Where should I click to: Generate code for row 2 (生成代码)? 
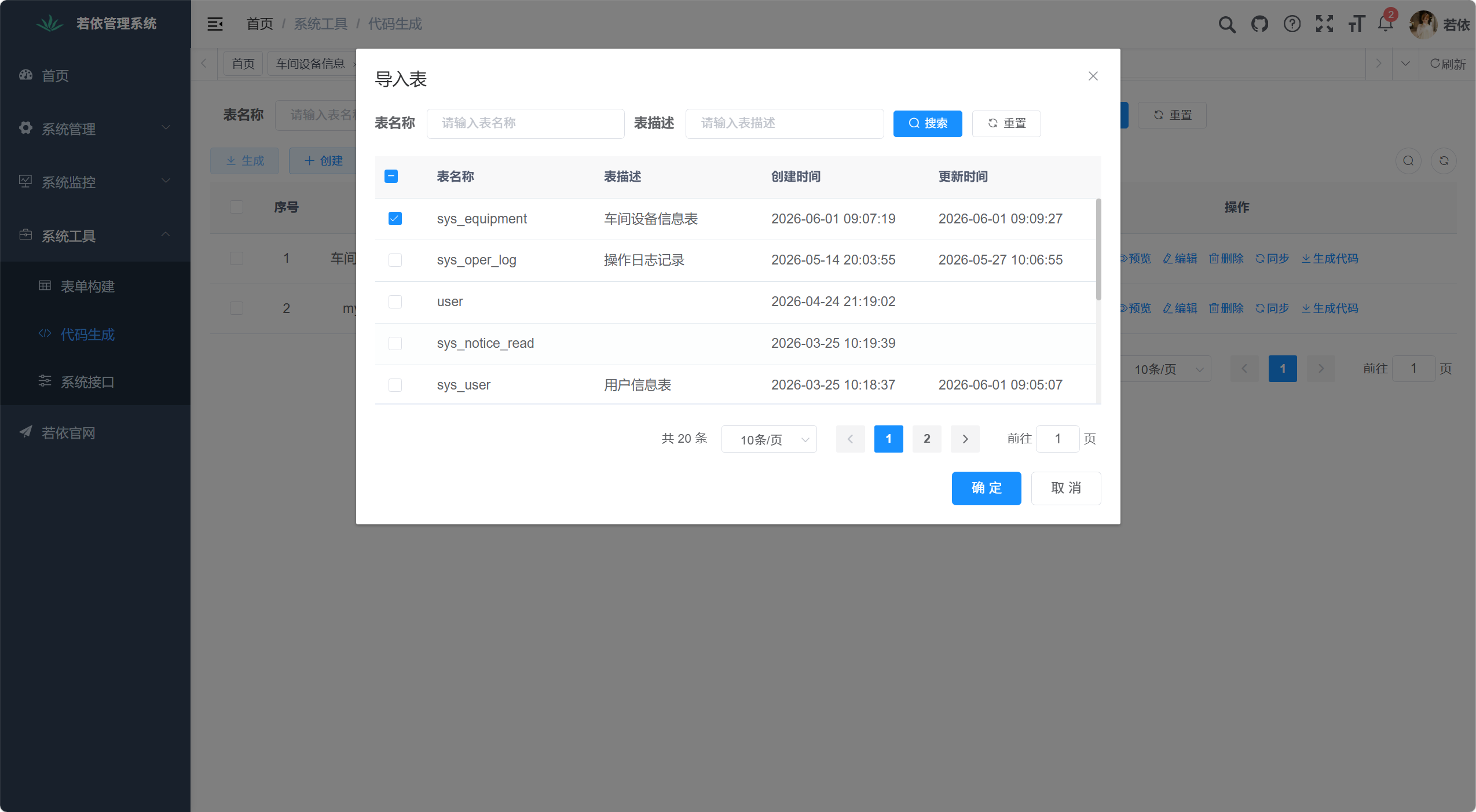1330,308
